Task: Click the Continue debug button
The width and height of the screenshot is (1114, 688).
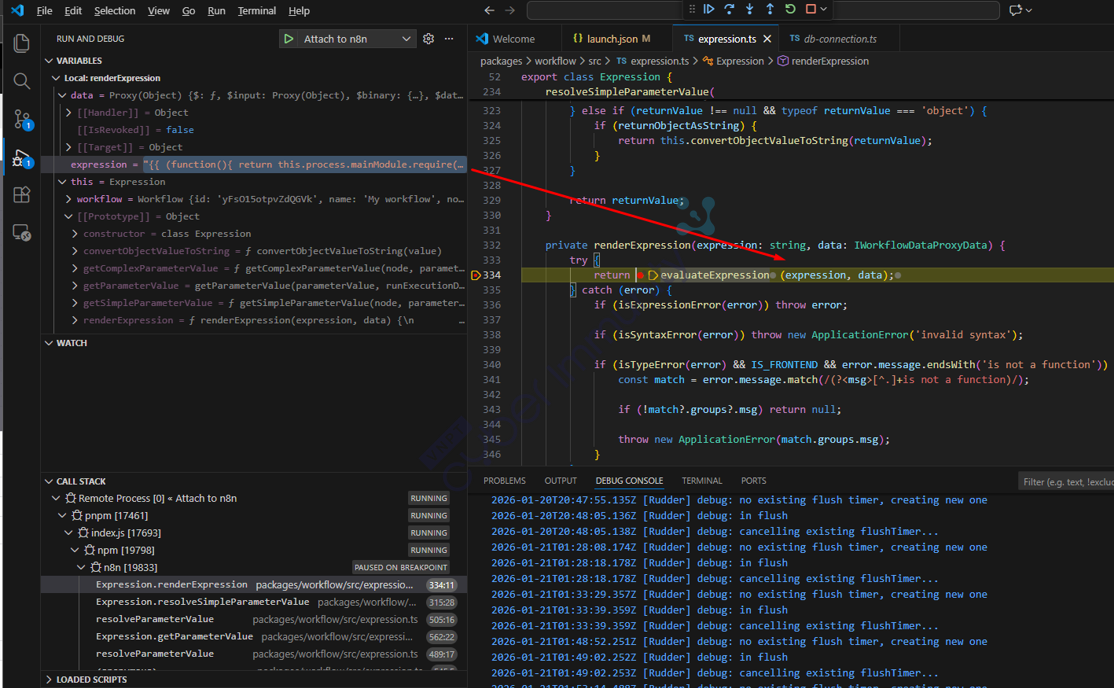Action: [709, 9]
